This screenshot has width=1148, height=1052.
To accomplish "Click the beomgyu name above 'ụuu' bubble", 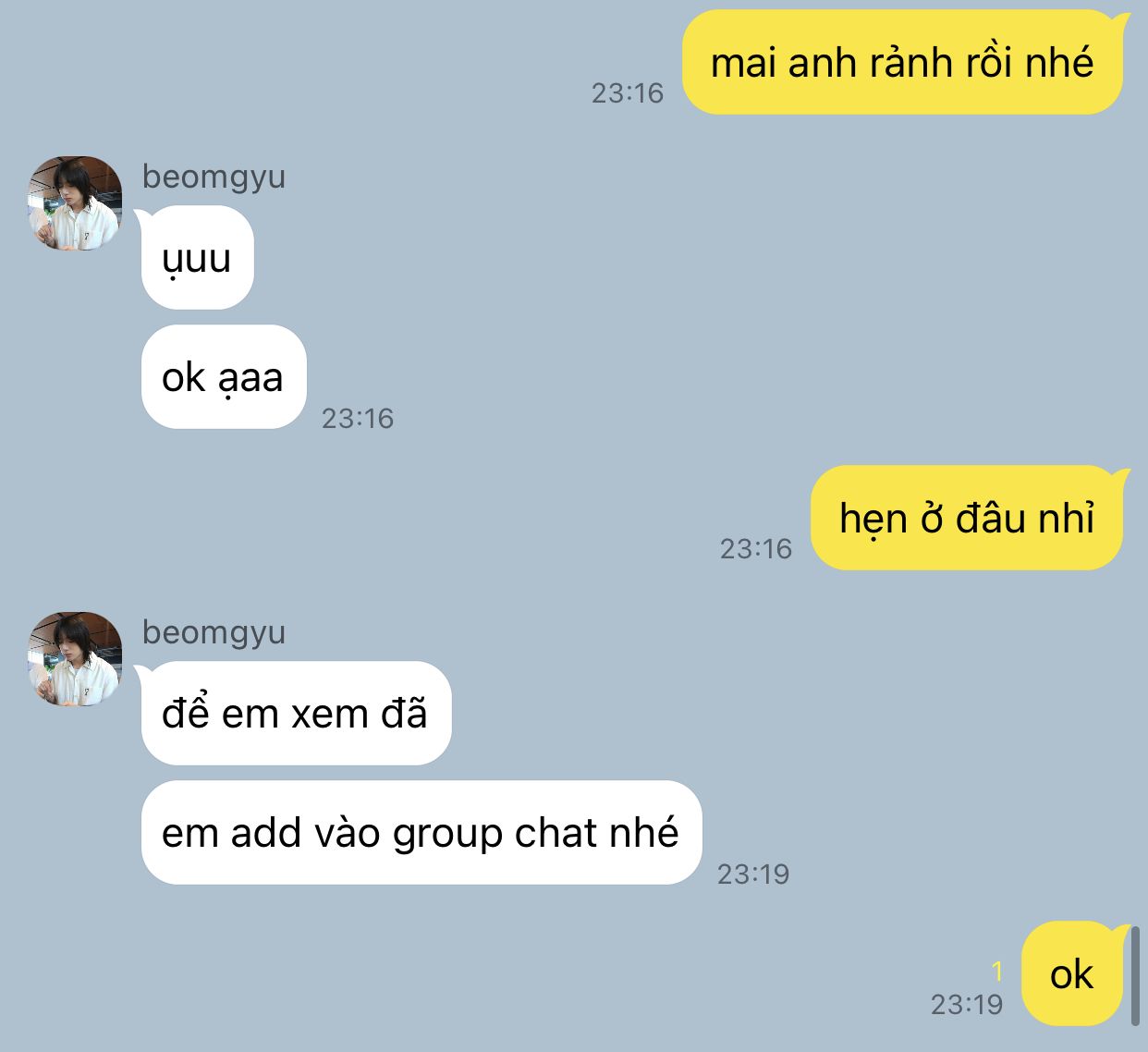I will pyautogui.click(x=214, y=177).
